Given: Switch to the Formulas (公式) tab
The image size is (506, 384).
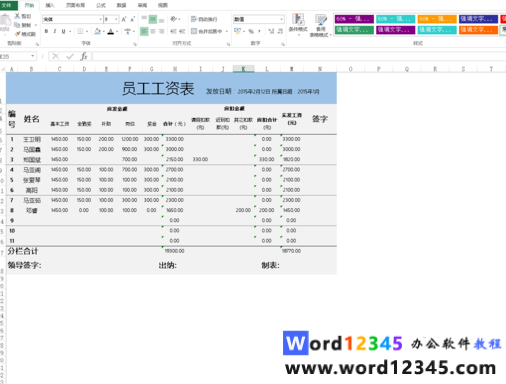Looking at the screenshot, I should pos(101,5).
